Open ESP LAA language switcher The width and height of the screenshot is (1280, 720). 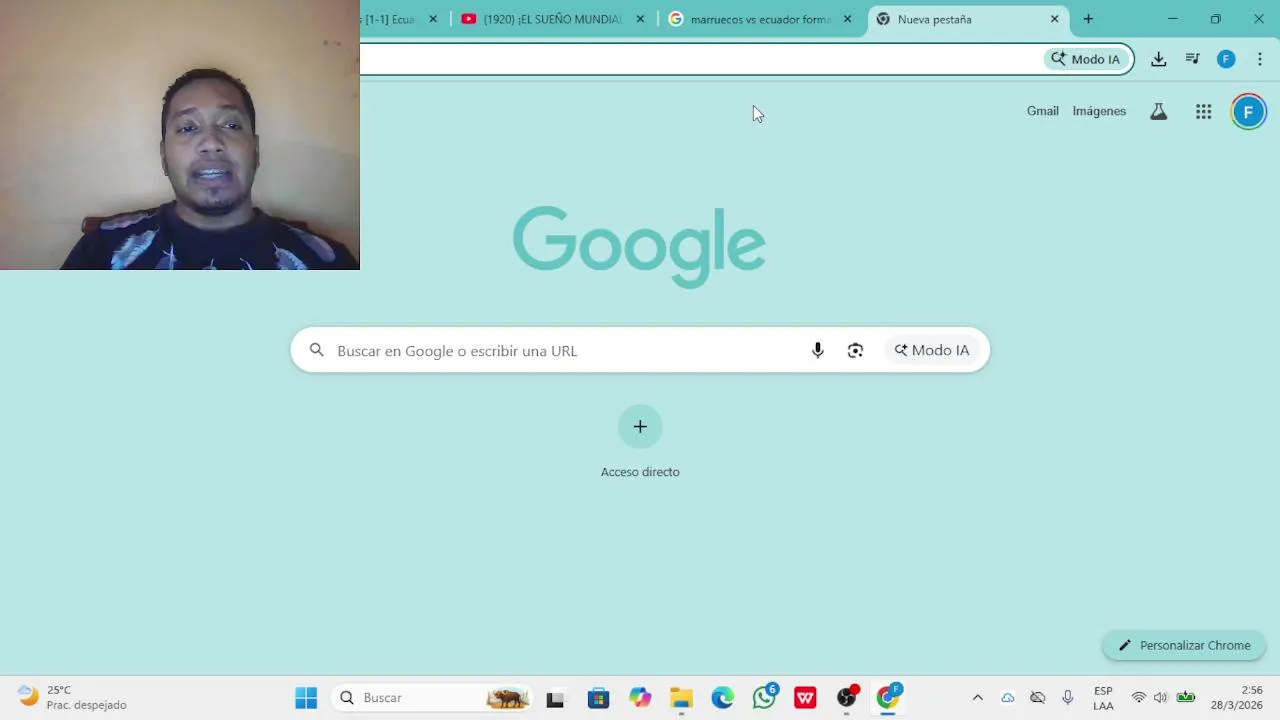pyautogui.click(x=1103, y=698)
